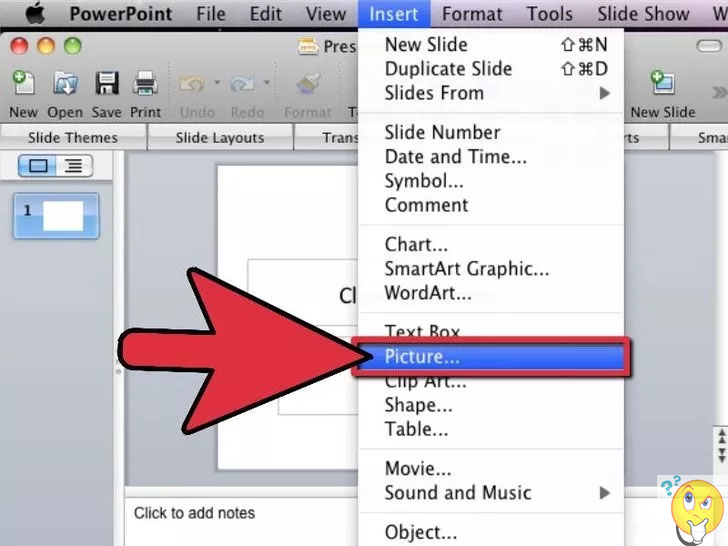Choose Chart menu item

491,244
